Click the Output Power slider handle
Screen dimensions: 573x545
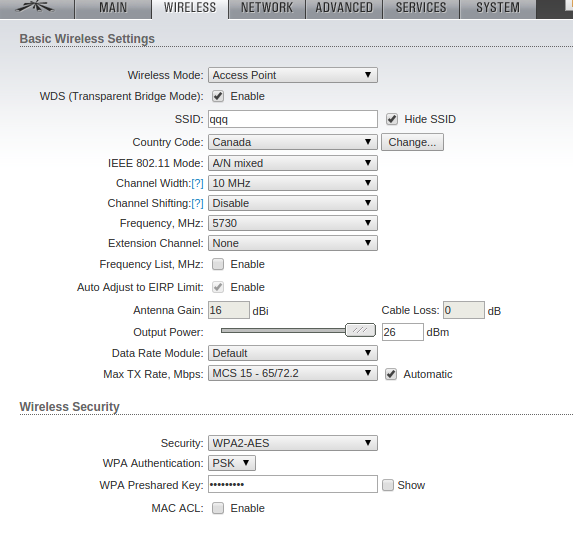pyautogui.click(x=360, y=330)
